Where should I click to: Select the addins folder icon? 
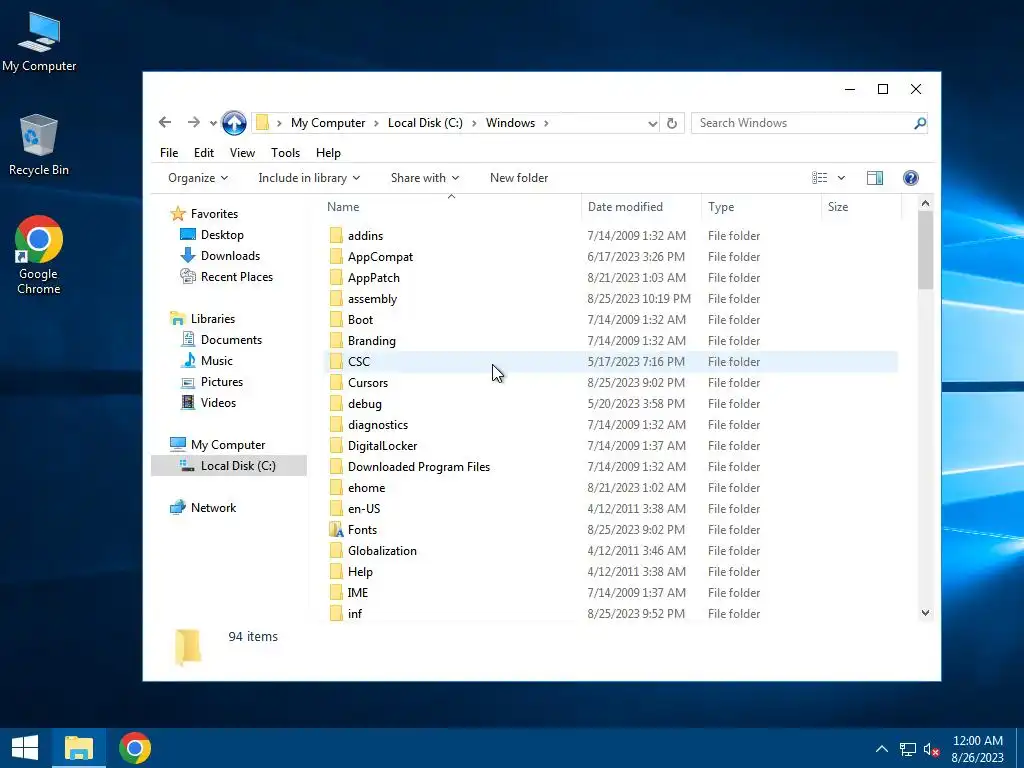[x=336, y=236]
